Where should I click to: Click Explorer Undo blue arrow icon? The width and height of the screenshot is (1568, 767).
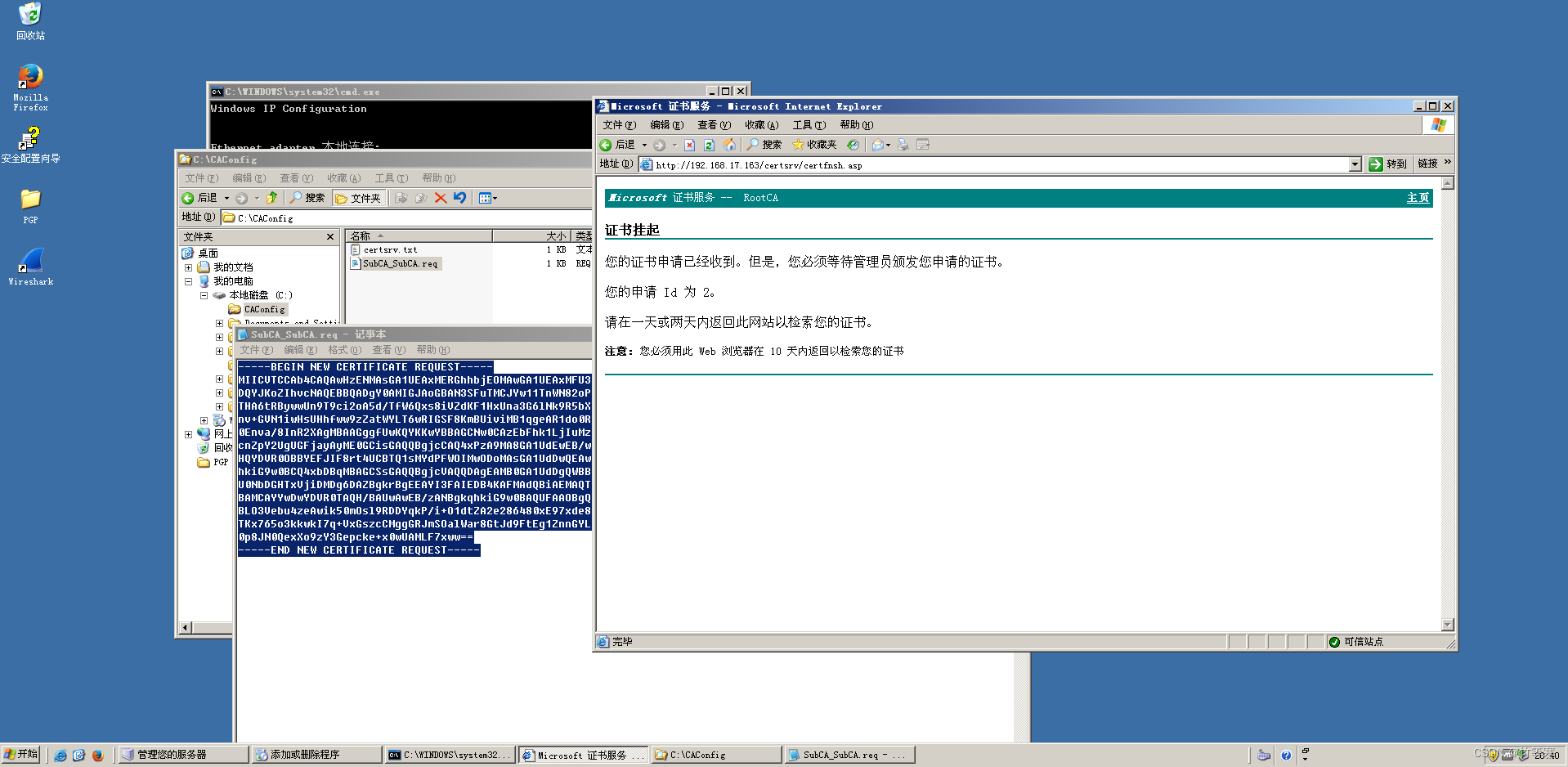(460, 198)
